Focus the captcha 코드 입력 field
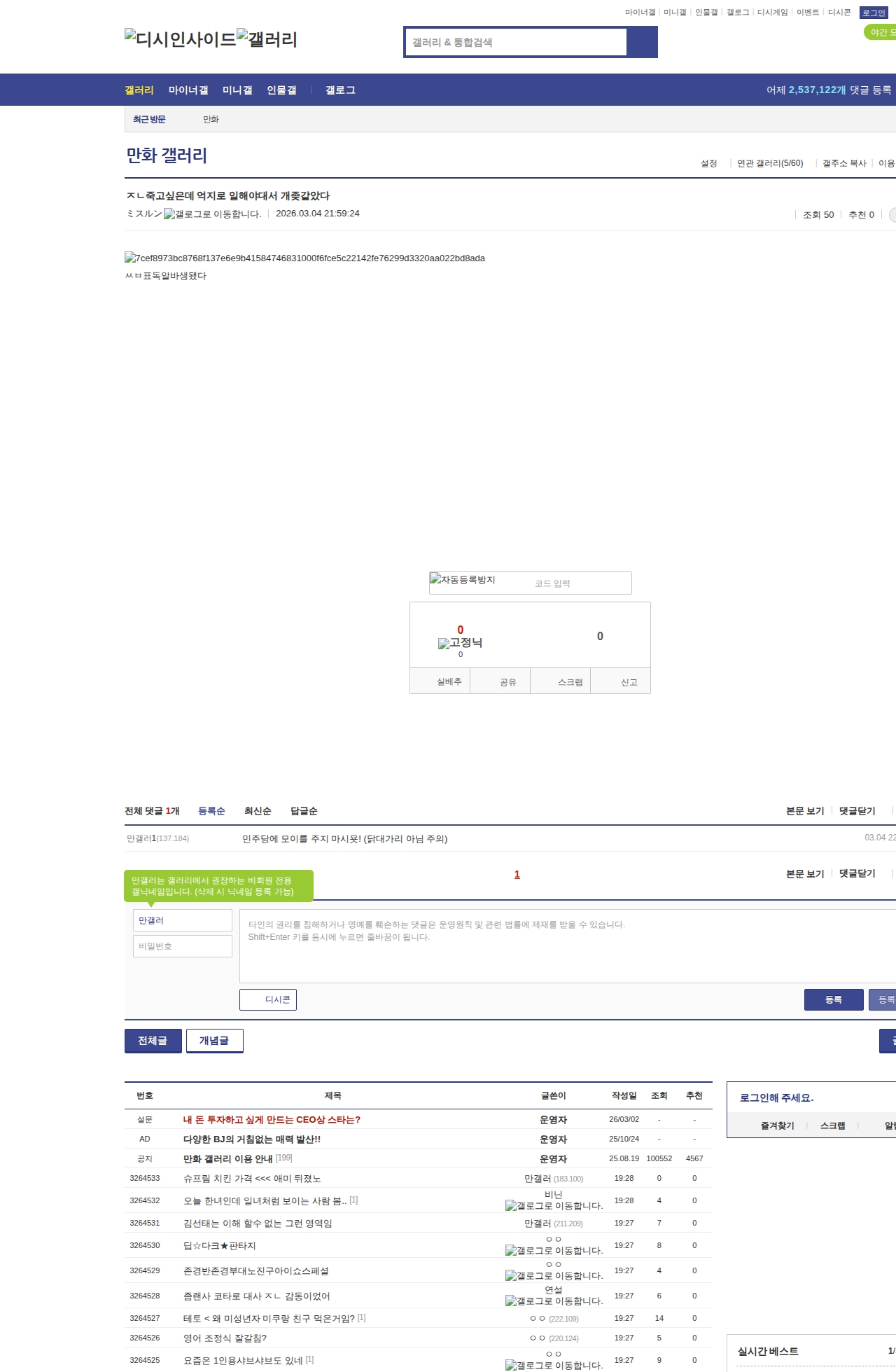This screenshot has width=896, height=1372. pos(580,583)
